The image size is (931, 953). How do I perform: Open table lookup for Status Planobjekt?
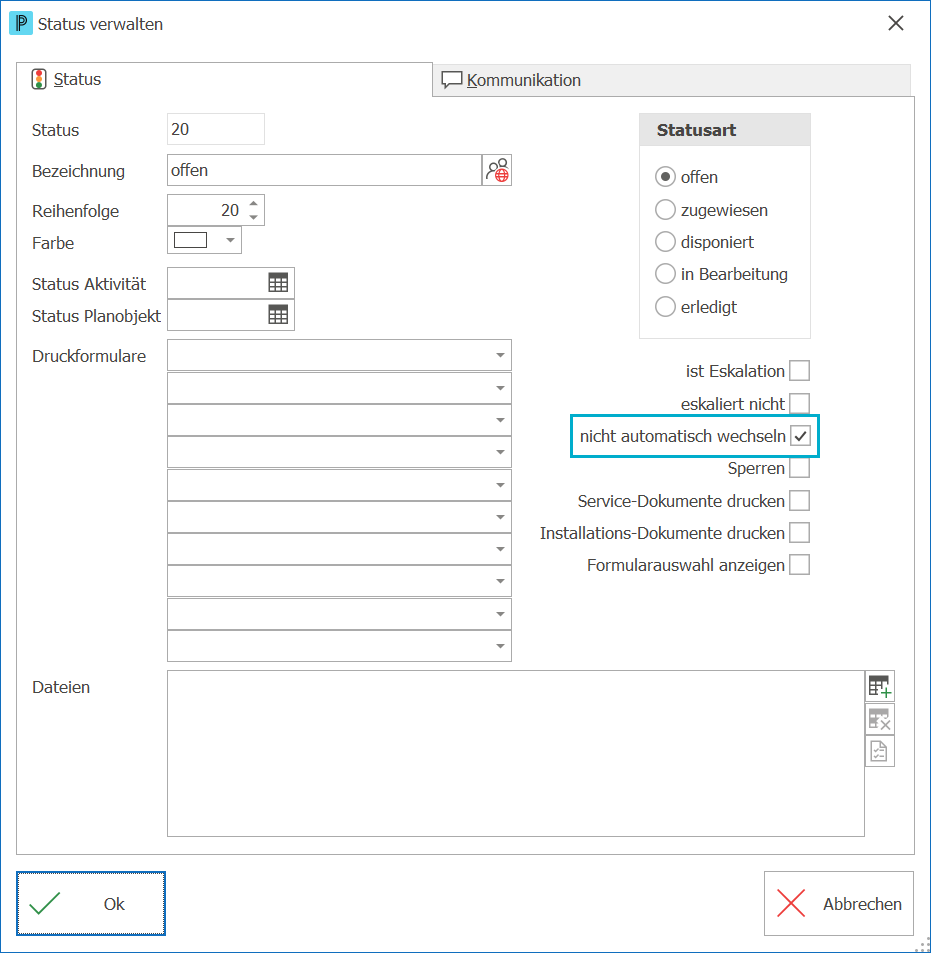click(x=278, y=315)
